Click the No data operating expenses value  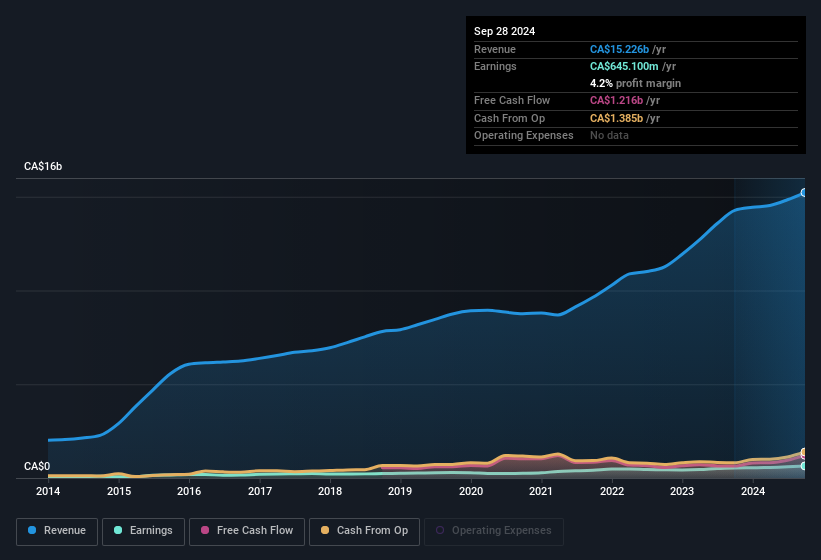[x=609, y=136]
